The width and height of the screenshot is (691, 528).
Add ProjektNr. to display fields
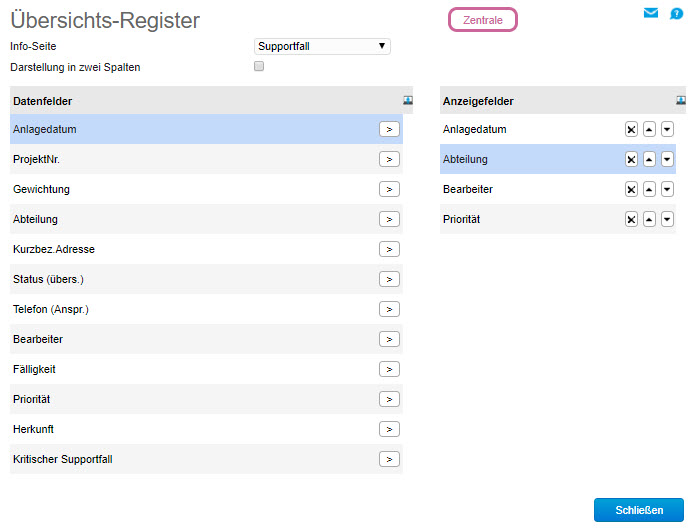389,159
